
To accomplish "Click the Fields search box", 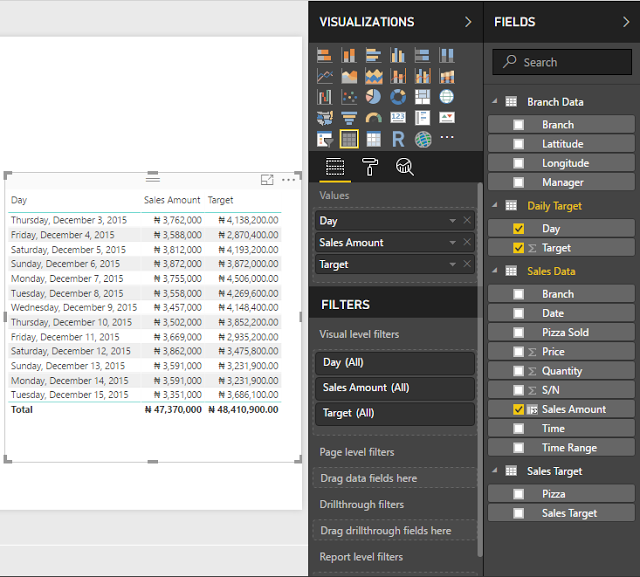I will tap(562, 62).
